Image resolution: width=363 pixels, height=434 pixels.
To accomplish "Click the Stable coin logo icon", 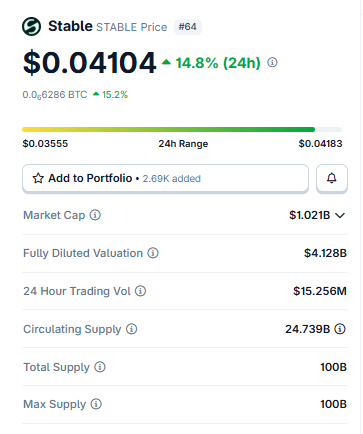I will point(32,26).
